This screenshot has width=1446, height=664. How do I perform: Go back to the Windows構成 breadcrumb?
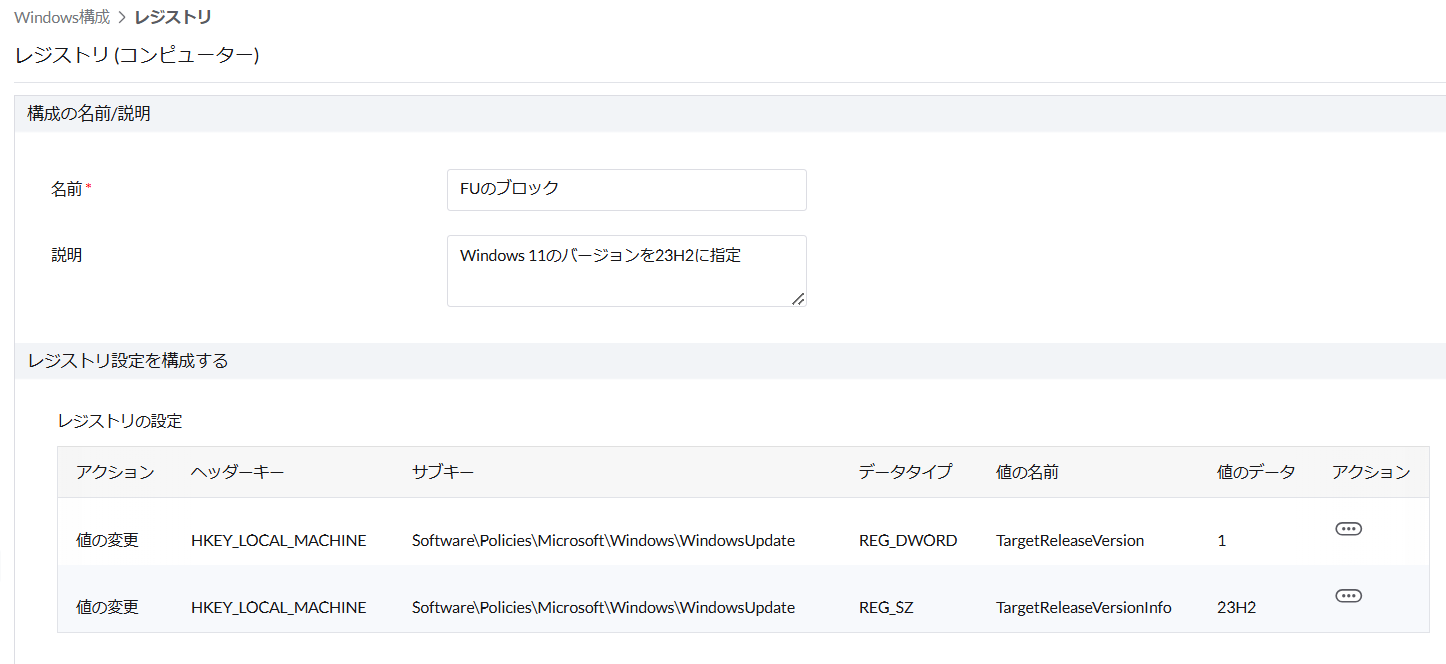(62, 17)
